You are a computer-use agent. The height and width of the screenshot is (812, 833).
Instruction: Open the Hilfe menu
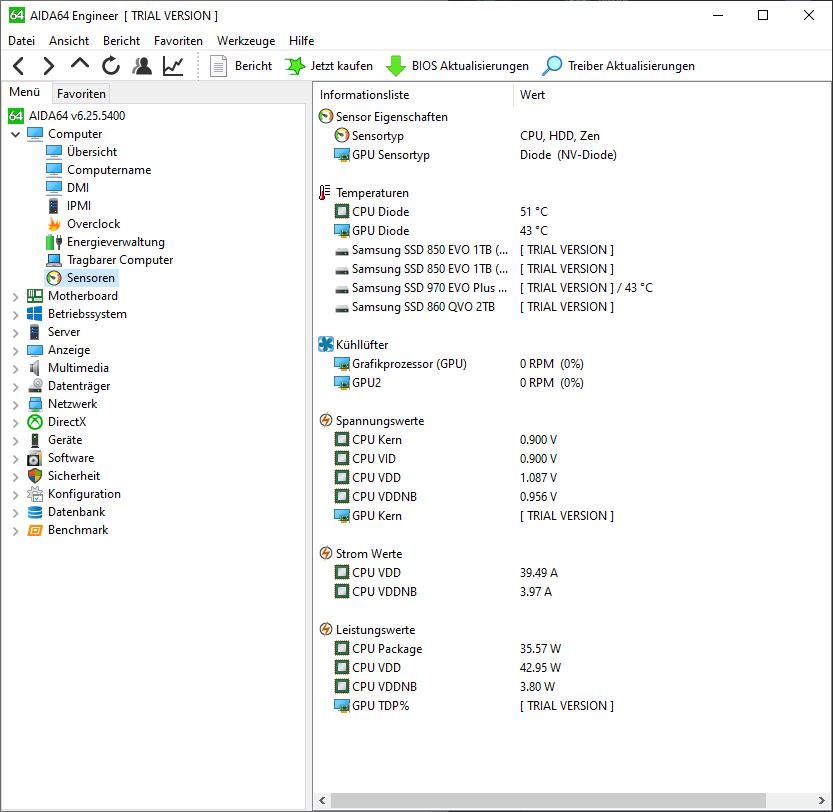(302, 41)
